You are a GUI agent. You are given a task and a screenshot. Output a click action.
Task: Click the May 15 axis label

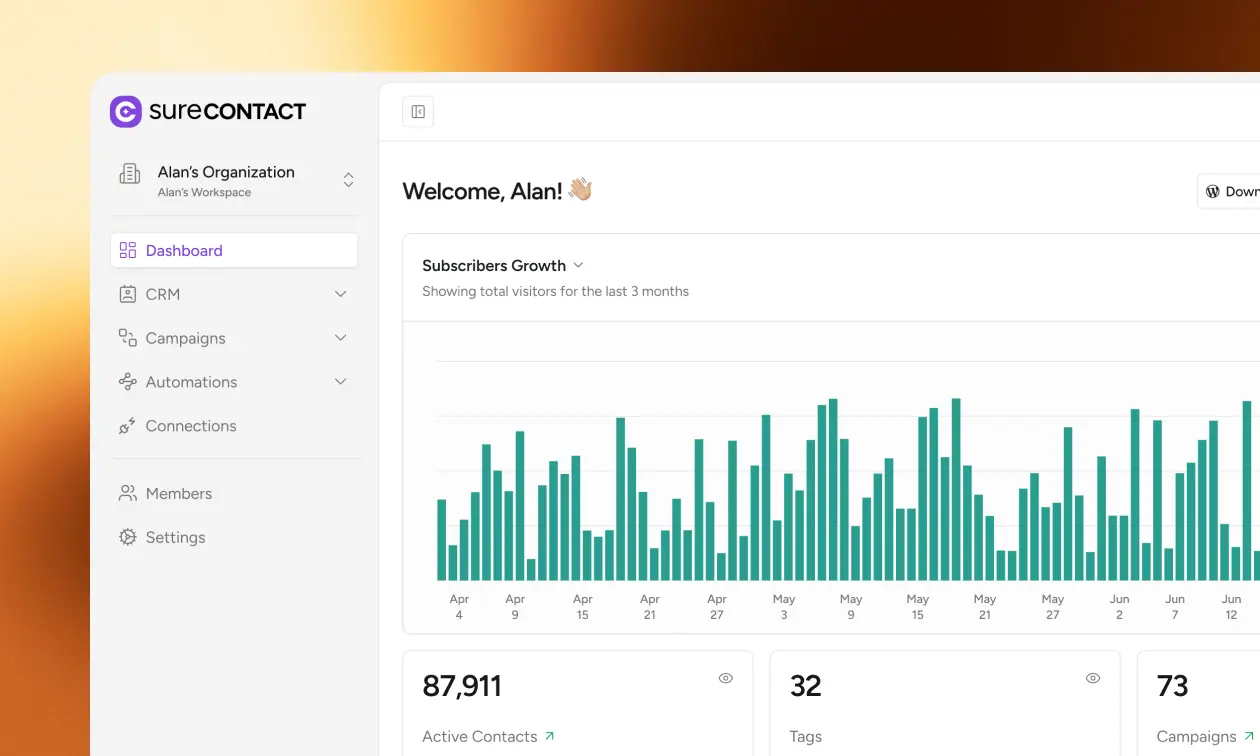(x=918, y=607)
